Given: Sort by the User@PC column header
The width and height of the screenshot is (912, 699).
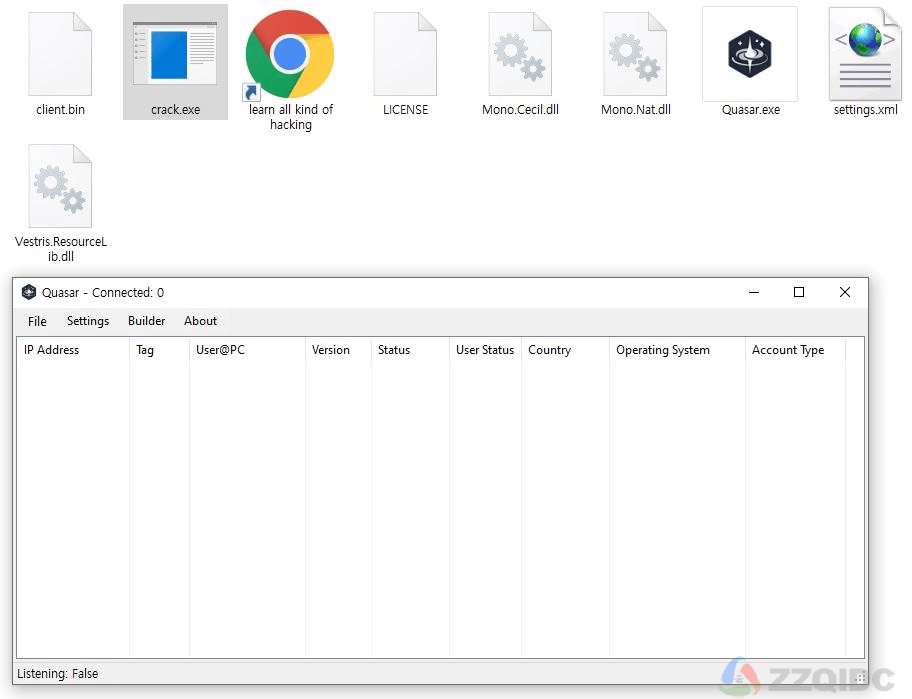Looking at the screenshot, I should tap(247, 350).
